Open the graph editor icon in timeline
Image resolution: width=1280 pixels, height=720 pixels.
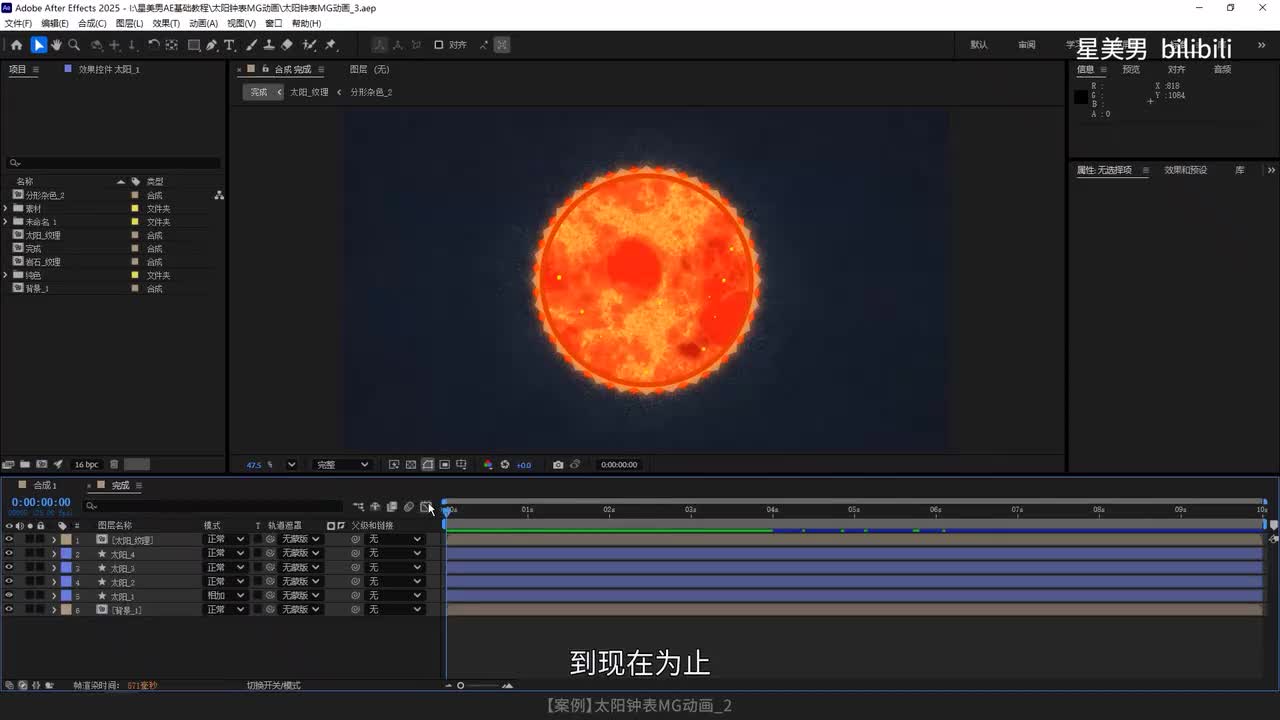tap(425, 507)
